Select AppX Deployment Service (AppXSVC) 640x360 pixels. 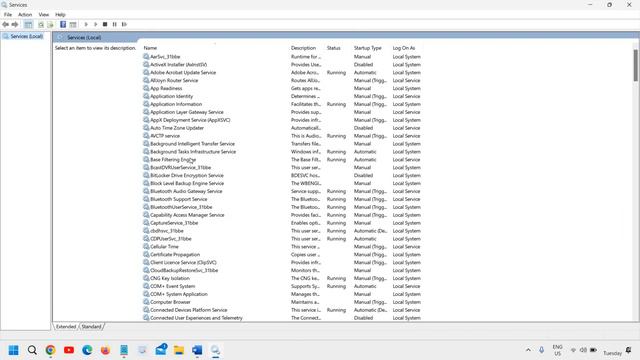190,120
